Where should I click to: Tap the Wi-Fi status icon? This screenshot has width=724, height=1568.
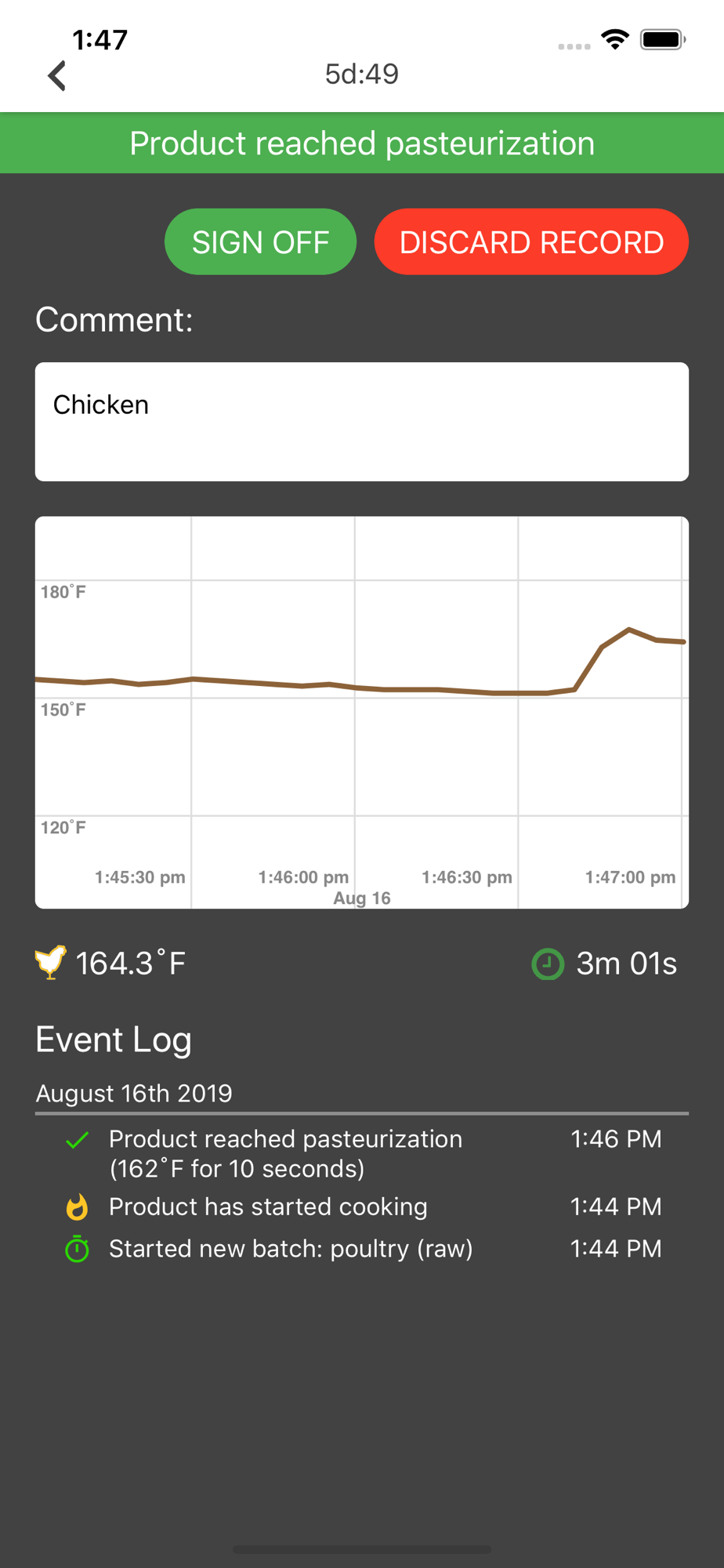pos(615,39)
